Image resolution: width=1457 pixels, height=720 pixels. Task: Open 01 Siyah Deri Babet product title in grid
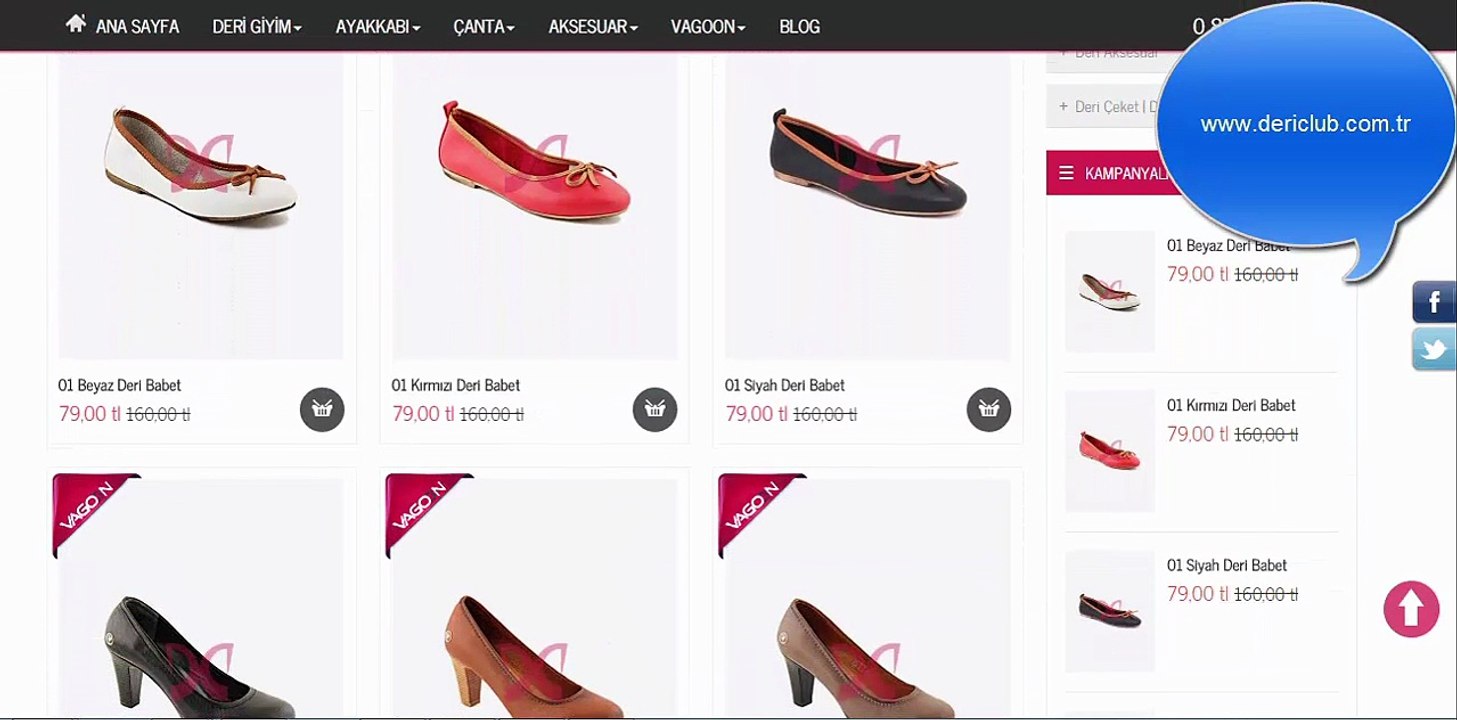click(785, 385)
